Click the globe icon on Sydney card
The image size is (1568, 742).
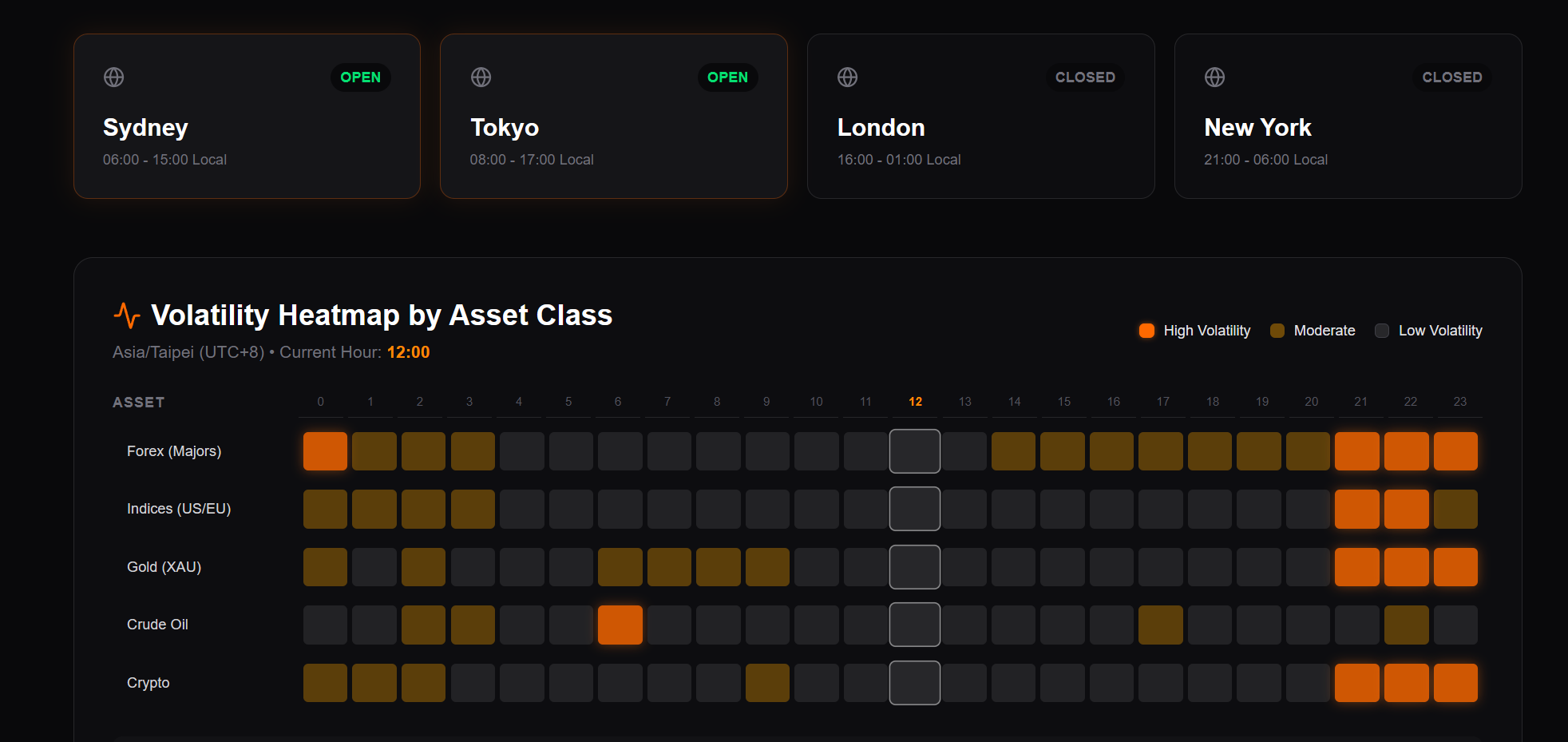pyautogui.click(x=114, y=77)
